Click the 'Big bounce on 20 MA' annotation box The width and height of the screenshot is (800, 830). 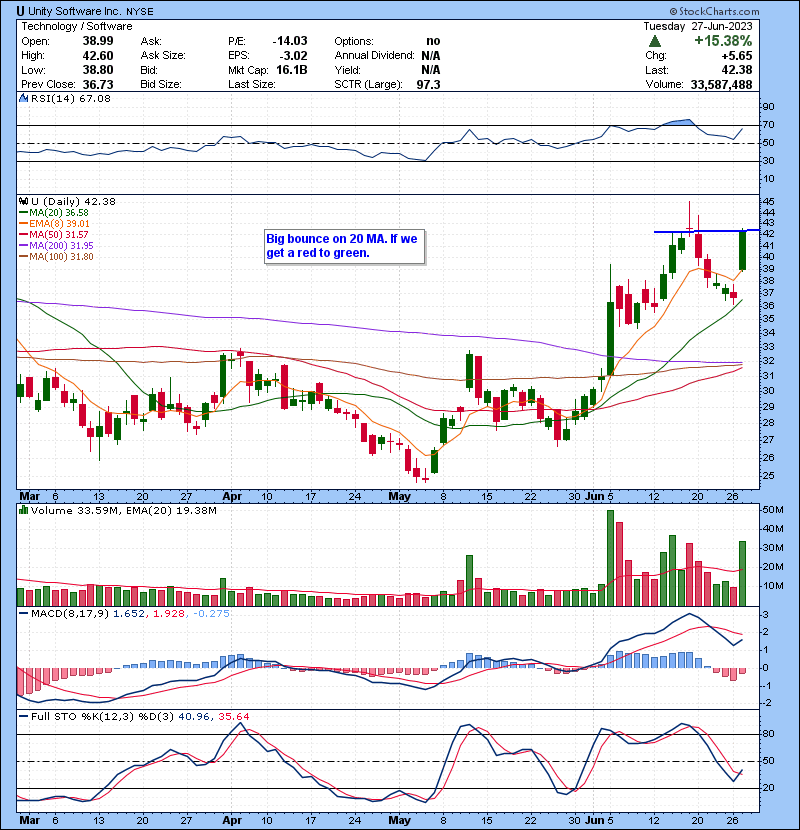(x=345, y=246)
